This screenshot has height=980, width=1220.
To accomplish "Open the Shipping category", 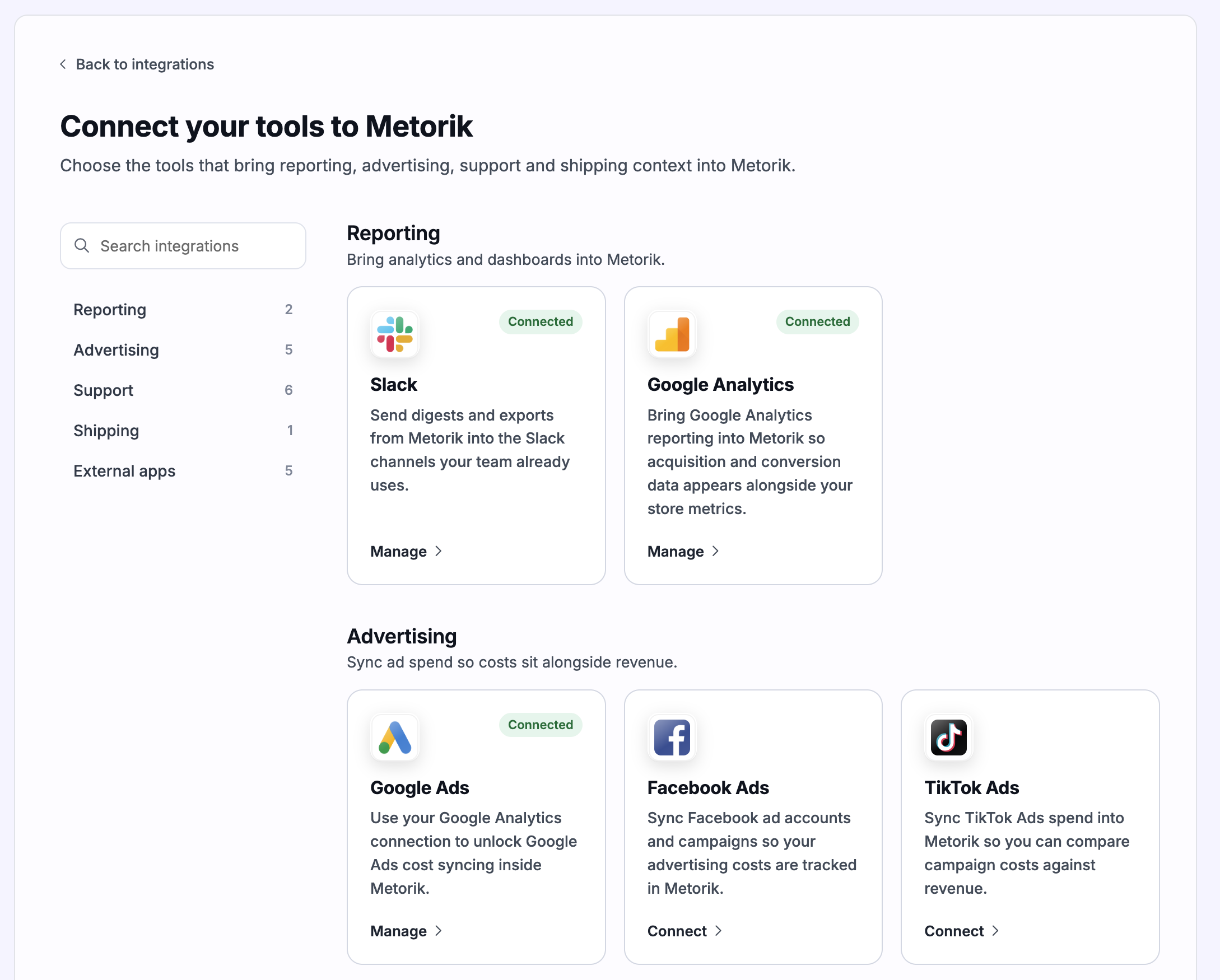I will click(183, 431).
